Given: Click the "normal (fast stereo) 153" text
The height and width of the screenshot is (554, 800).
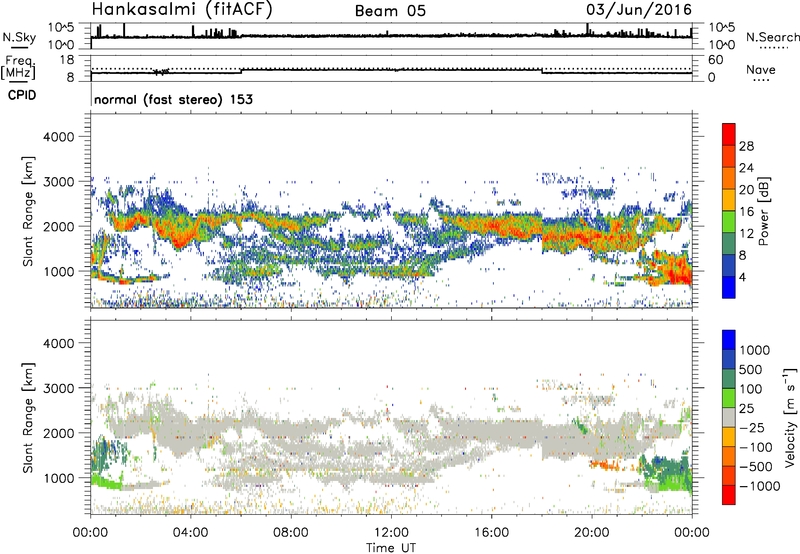Looking at the screenshot, I should pos(173,99).
